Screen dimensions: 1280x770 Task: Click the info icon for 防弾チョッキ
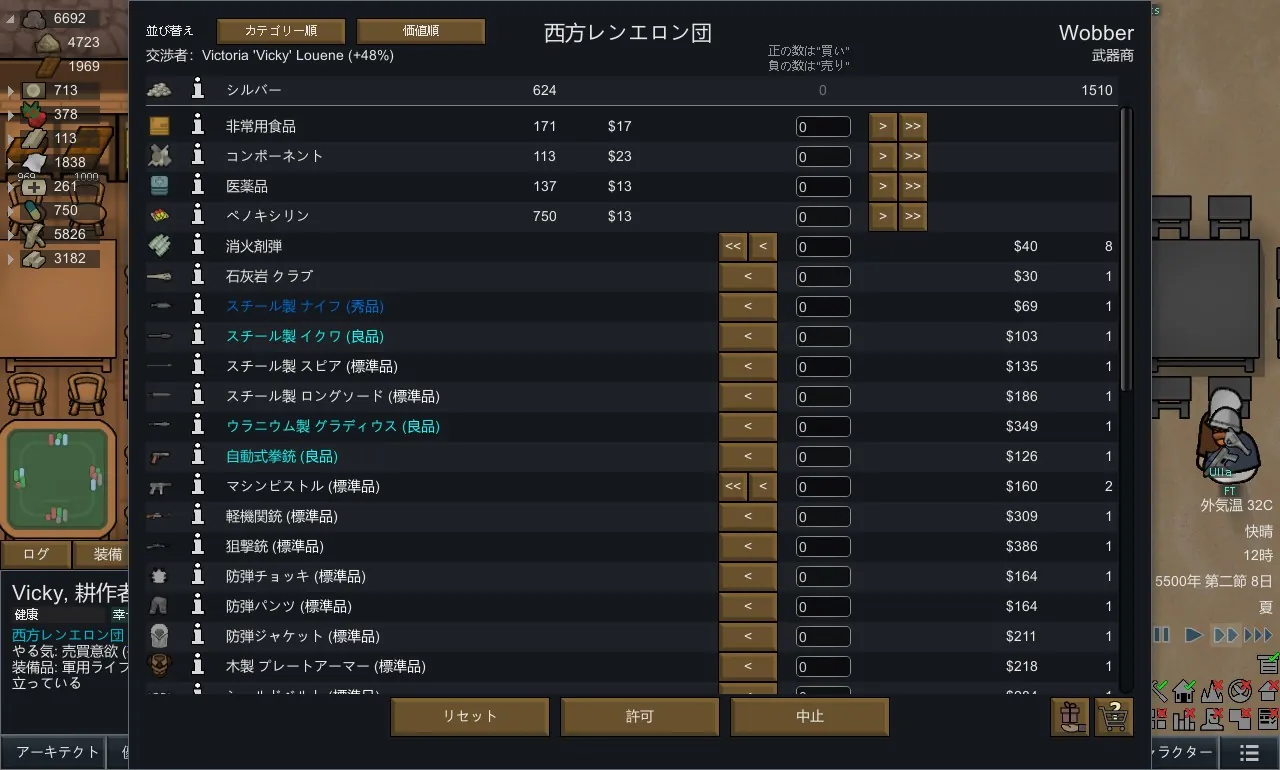click(x=198, y=576)
